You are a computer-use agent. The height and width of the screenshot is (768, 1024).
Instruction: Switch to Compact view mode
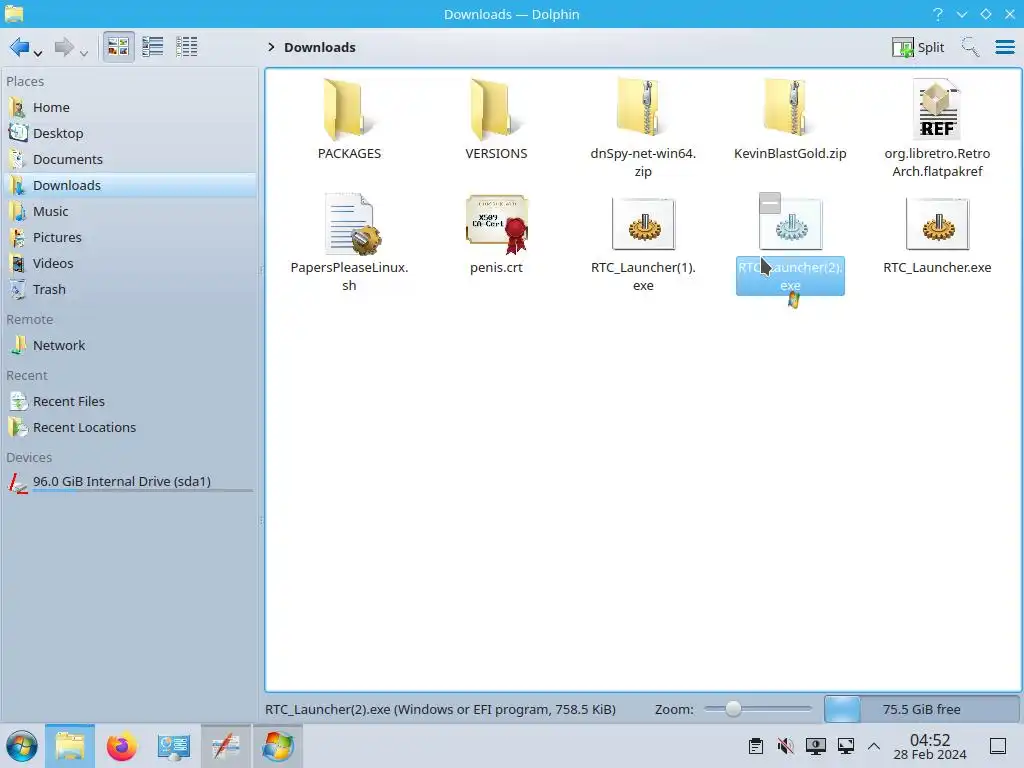coord(153,47)
